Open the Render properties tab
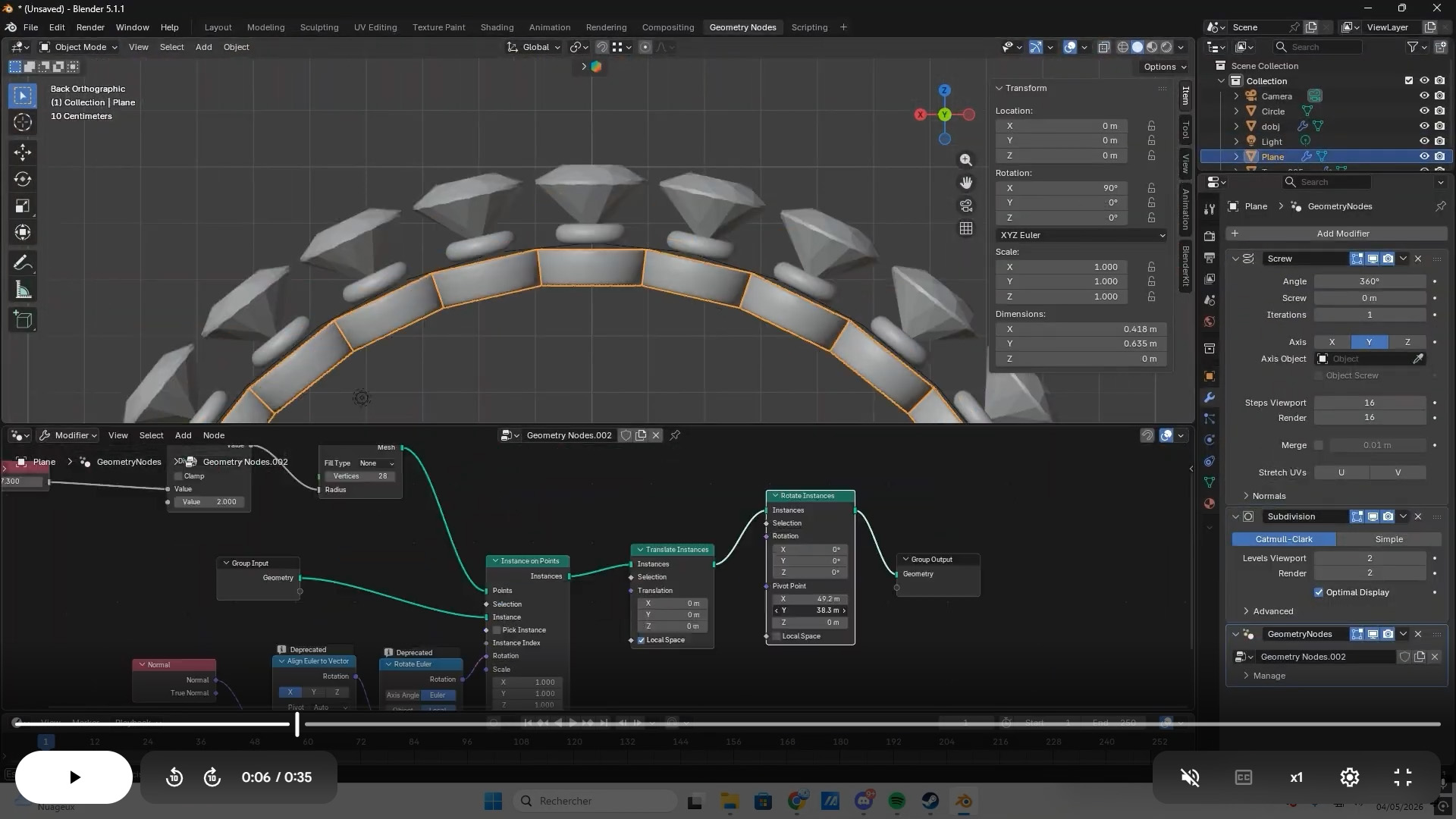Viewport: 1456px width, 819px height. 1210,237
